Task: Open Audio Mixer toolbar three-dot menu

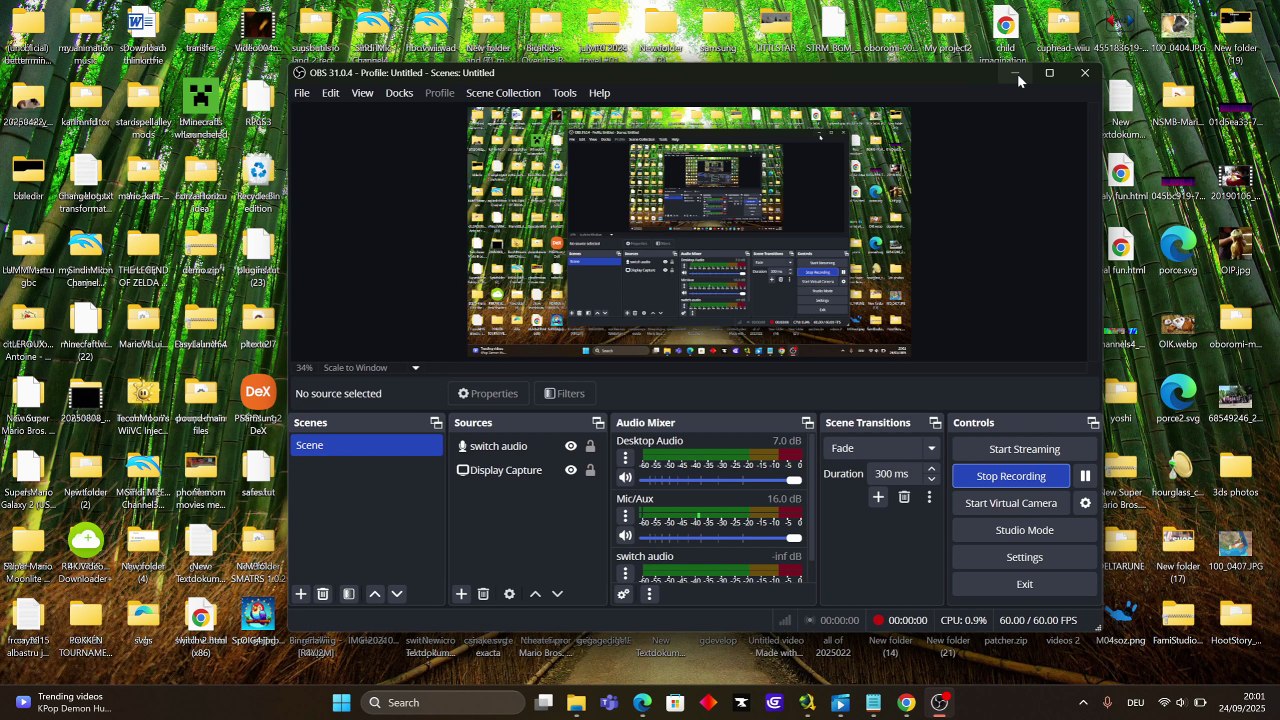Action: point(649,594)
